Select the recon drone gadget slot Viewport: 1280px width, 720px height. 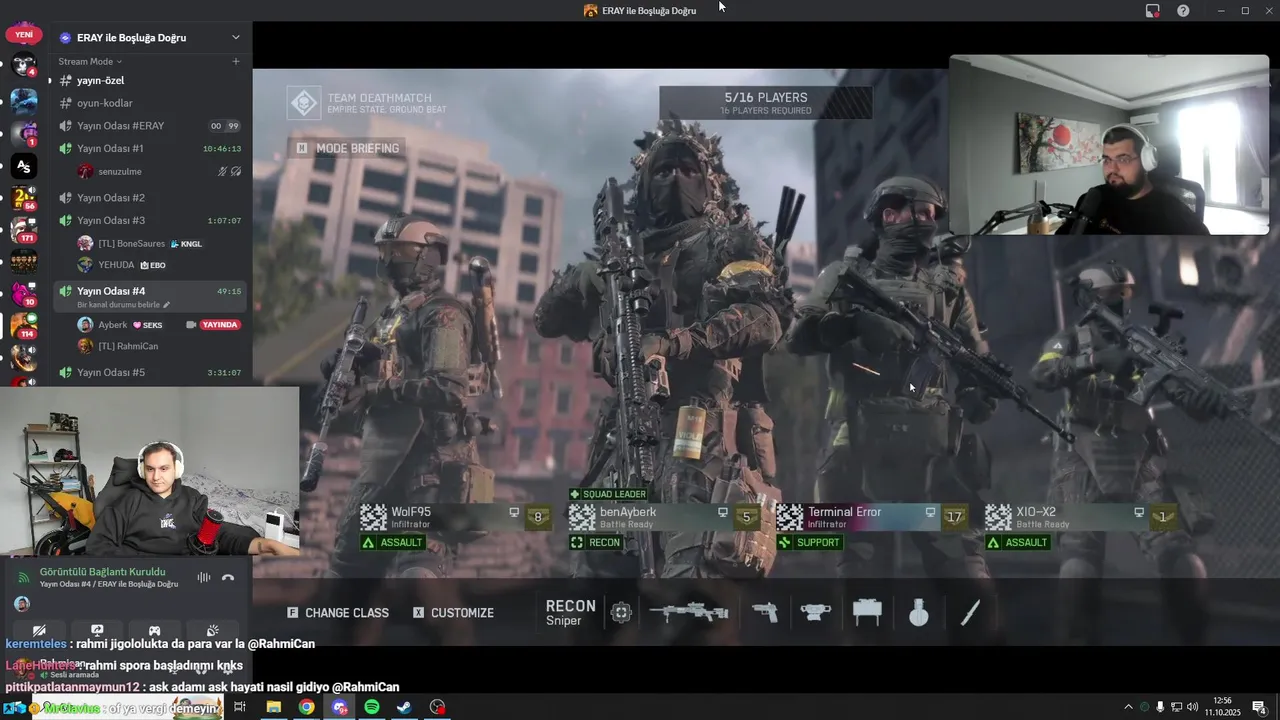(816, 612)
